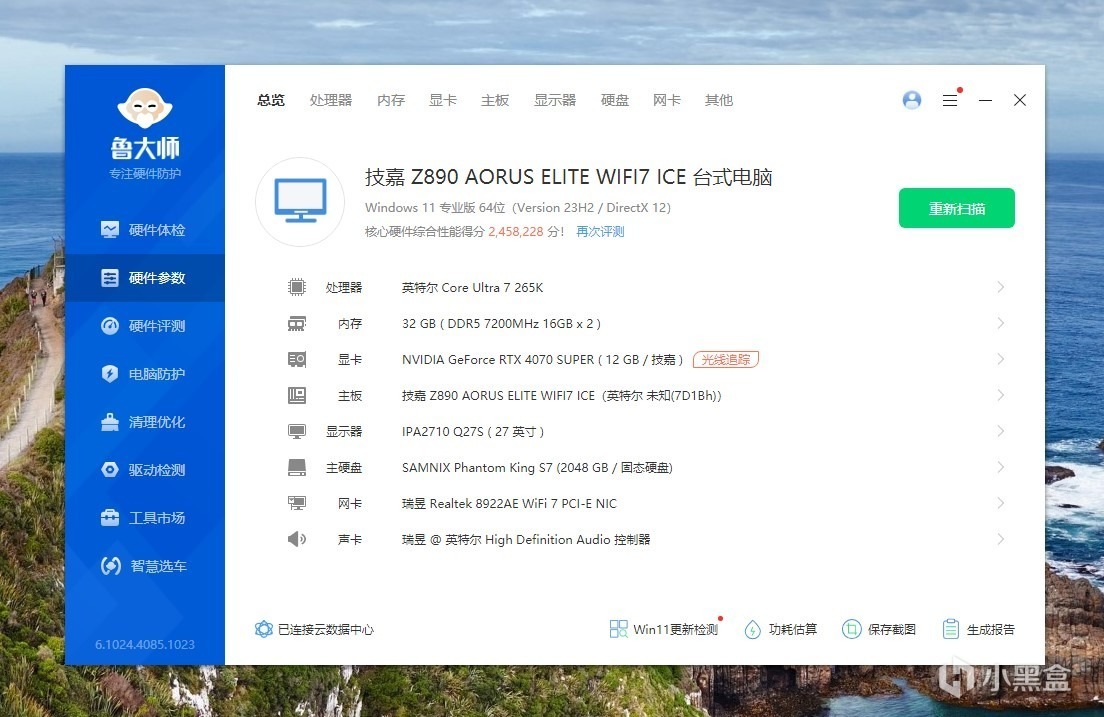Open the 硬件体检 sidebar icon

(110, 230)
